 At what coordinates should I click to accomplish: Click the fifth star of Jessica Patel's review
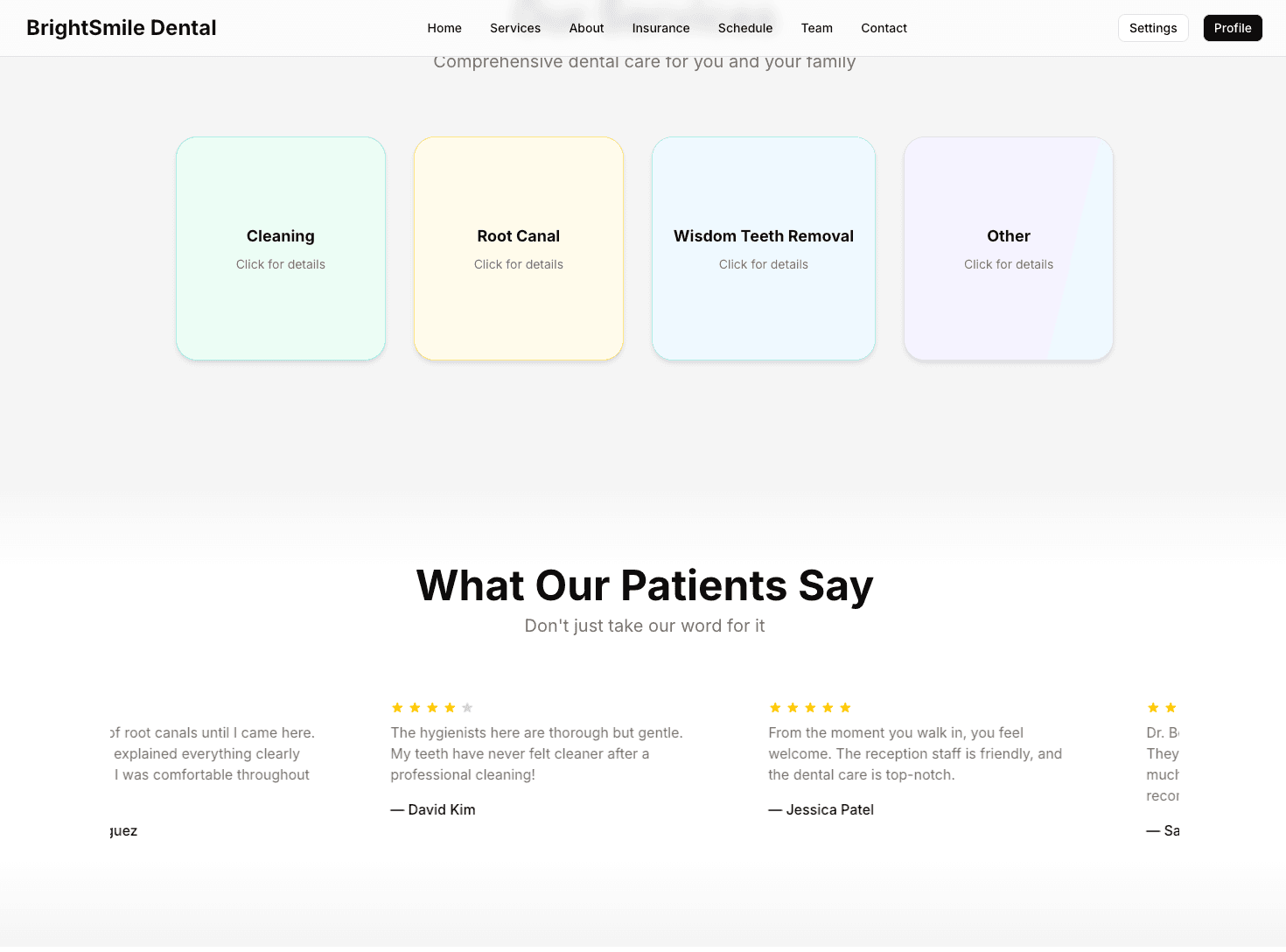coord(845,708)
